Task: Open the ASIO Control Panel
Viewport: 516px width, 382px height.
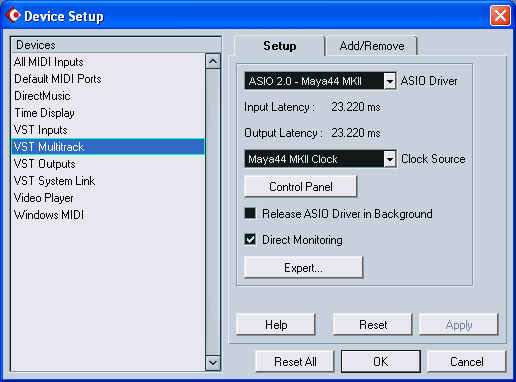Action: coord(301,187)
